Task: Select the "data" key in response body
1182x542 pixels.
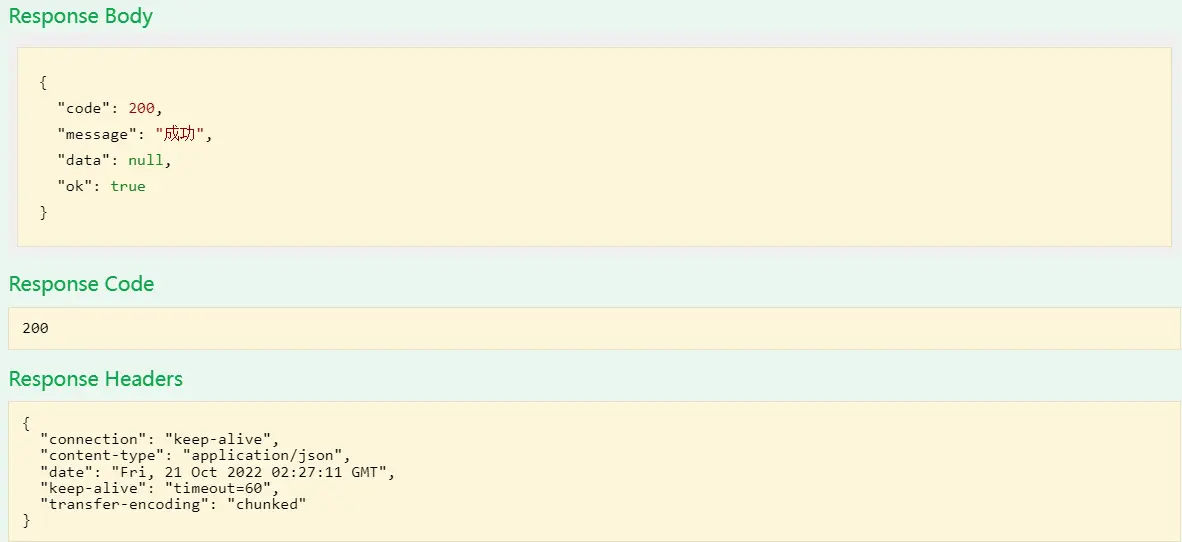Action: pyautogui.click(x=79, y=161)
